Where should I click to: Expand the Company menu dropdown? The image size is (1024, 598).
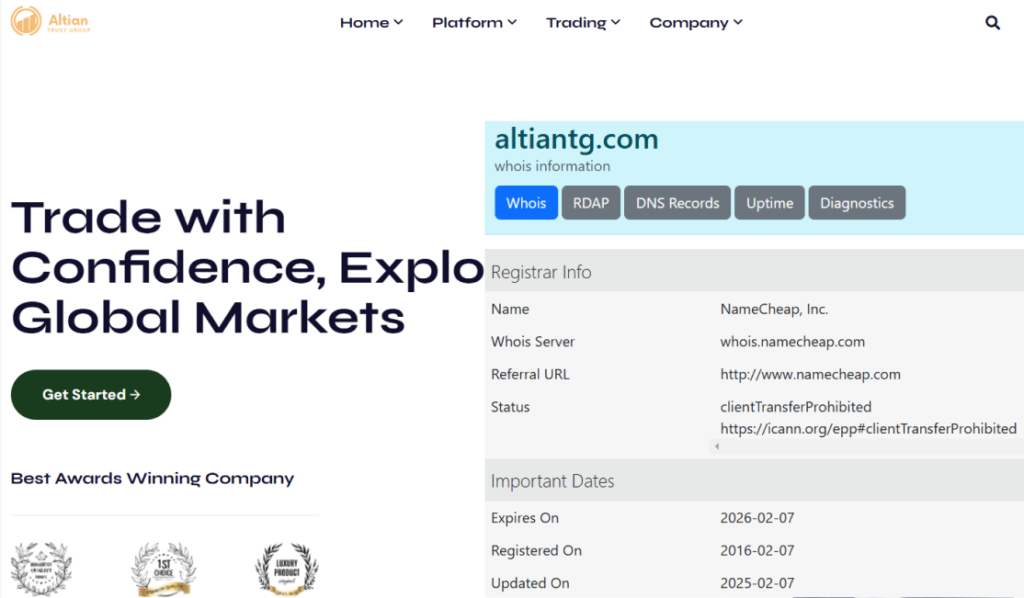[696, 23]
